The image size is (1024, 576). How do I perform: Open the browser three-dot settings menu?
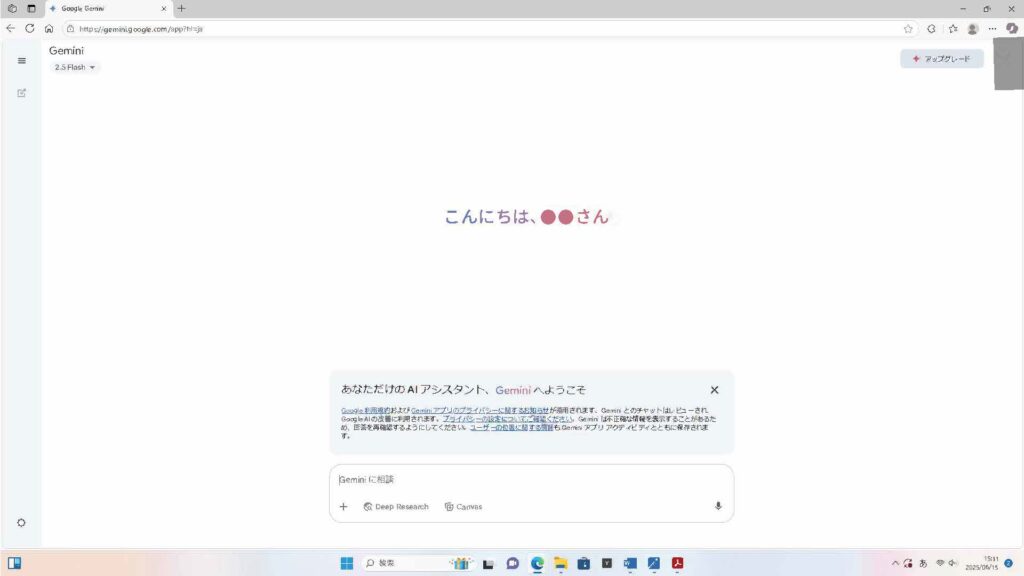pos(992,29)
